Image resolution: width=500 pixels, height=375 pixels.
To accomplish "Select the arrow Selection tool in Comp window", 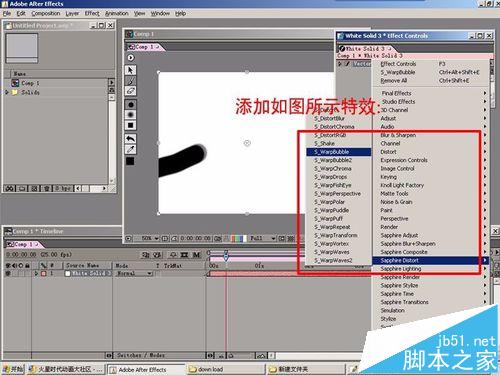I will click(130, 70).
